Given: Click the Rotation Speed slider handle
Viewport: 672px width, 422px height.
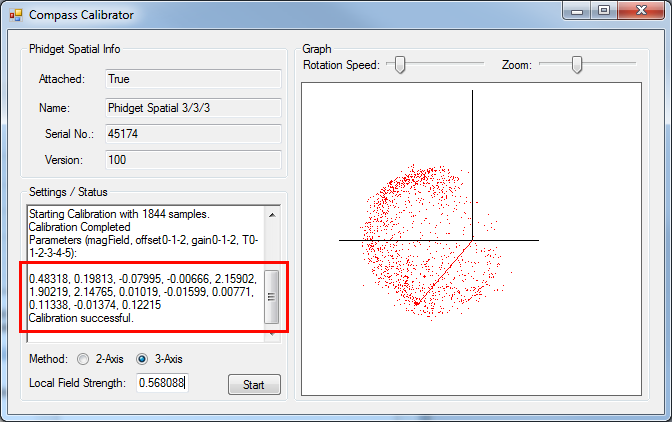Looking at the screenshot, I should click(399, 65).
